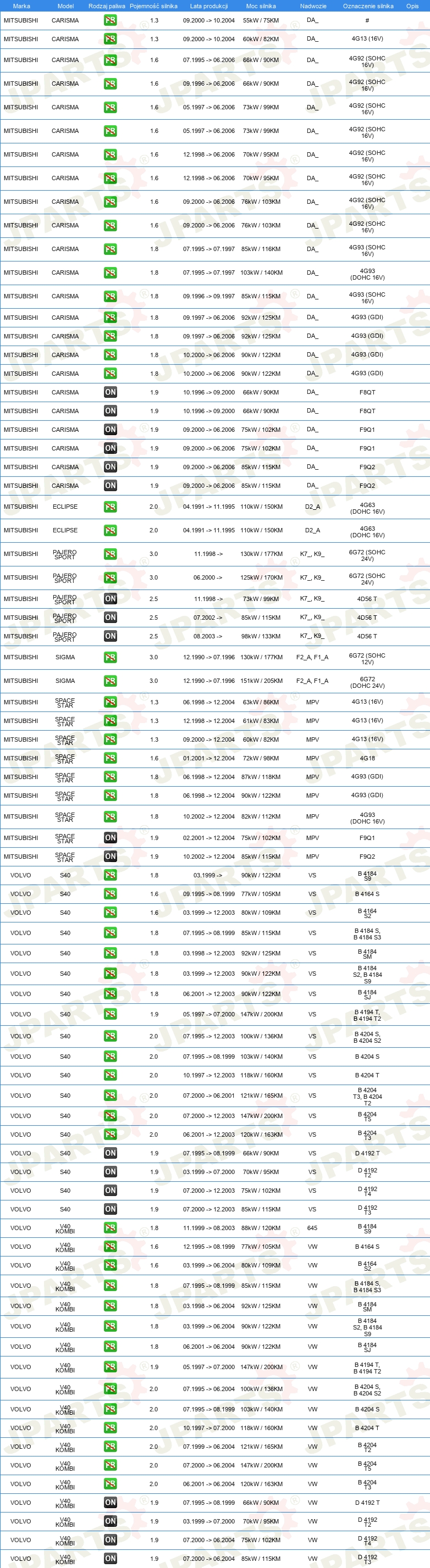Select PB icon for Space Star 4G18 engine
The width and height of the screenshot is (430, 1568).
[110, 758]
